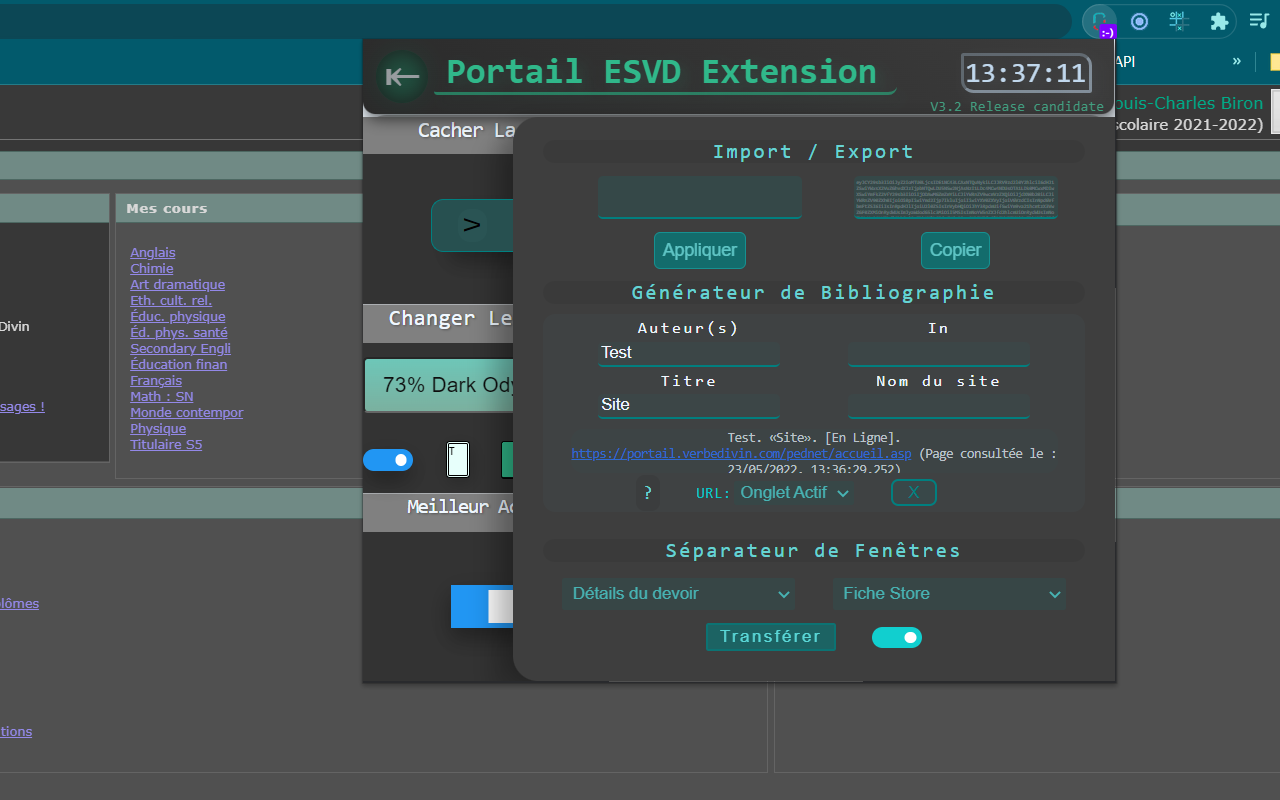Click the Nom du site input field
This screenshot has width=1280, height=800.
[938, 405]
